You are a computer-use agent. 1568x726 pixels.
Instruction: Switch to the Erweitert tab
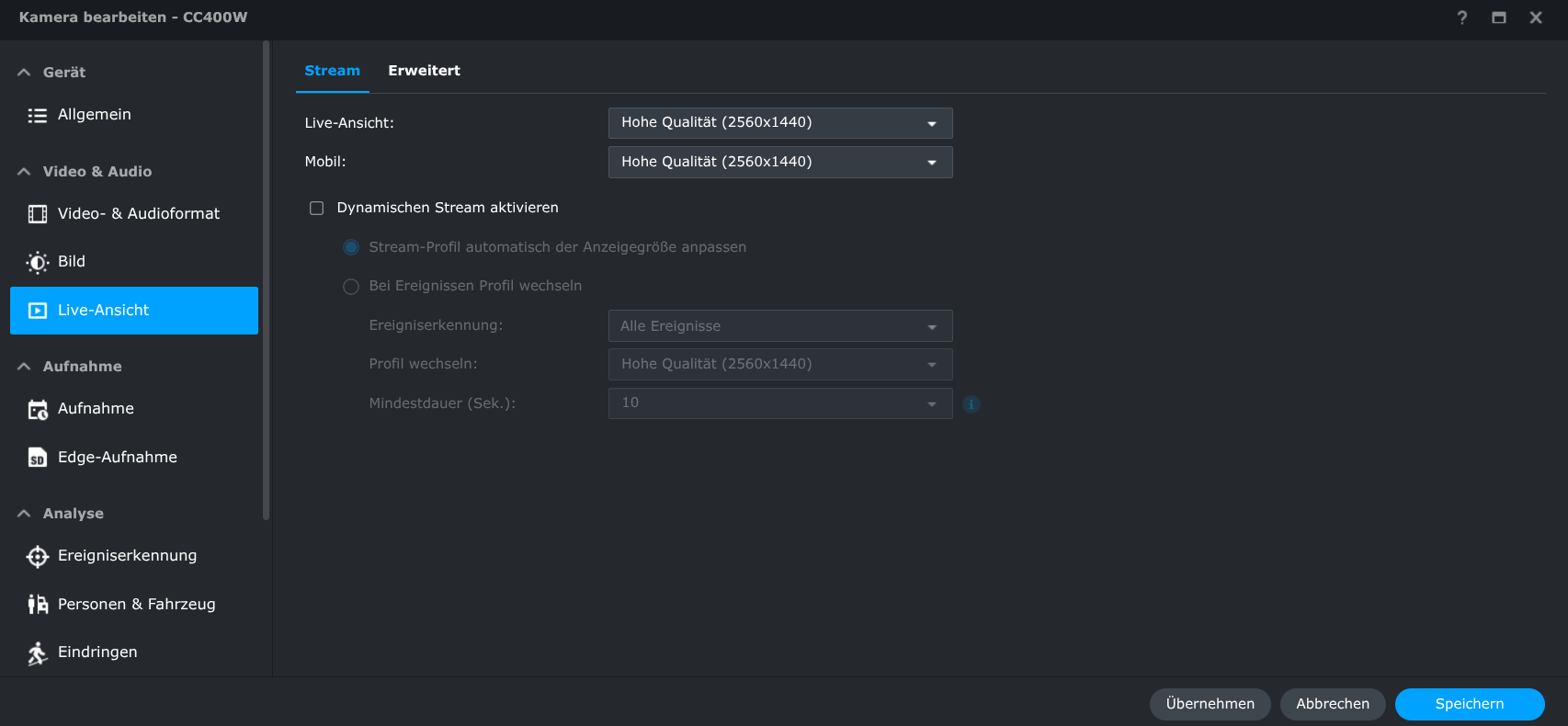click(x=424, y=71)
